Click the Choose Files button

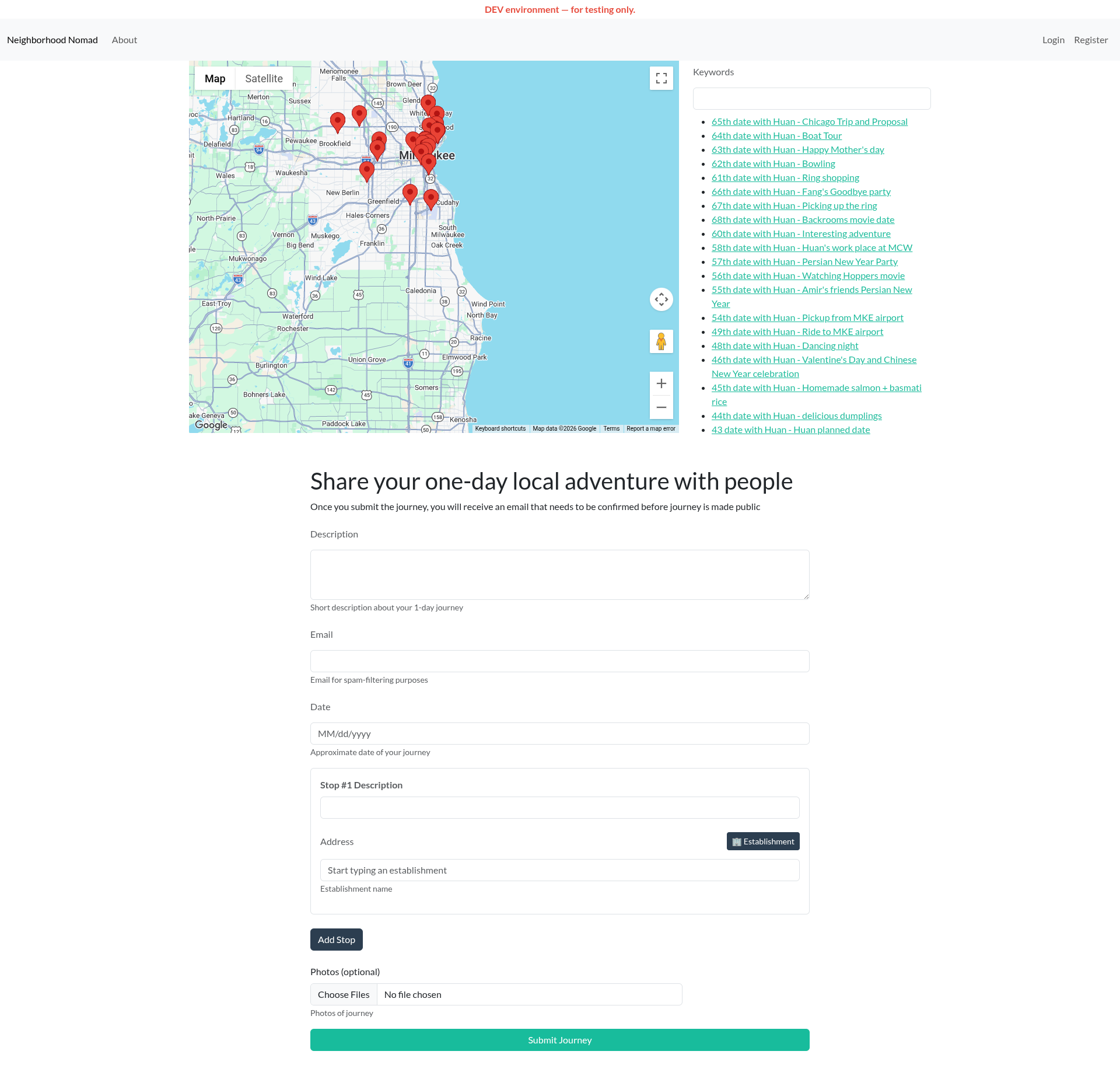pos(344,994)
